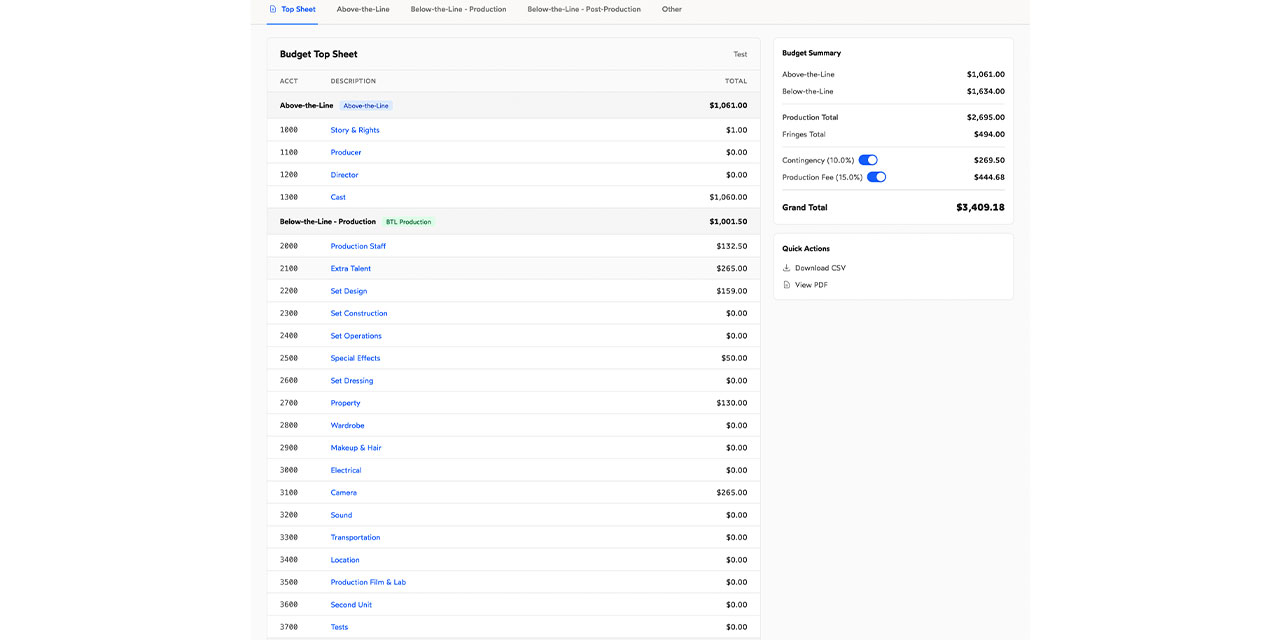Screen dimensions: 1280x640
Task: Collapse the Above-the-Line section header row
Action: pyautogui.click(x=306, y=105)
